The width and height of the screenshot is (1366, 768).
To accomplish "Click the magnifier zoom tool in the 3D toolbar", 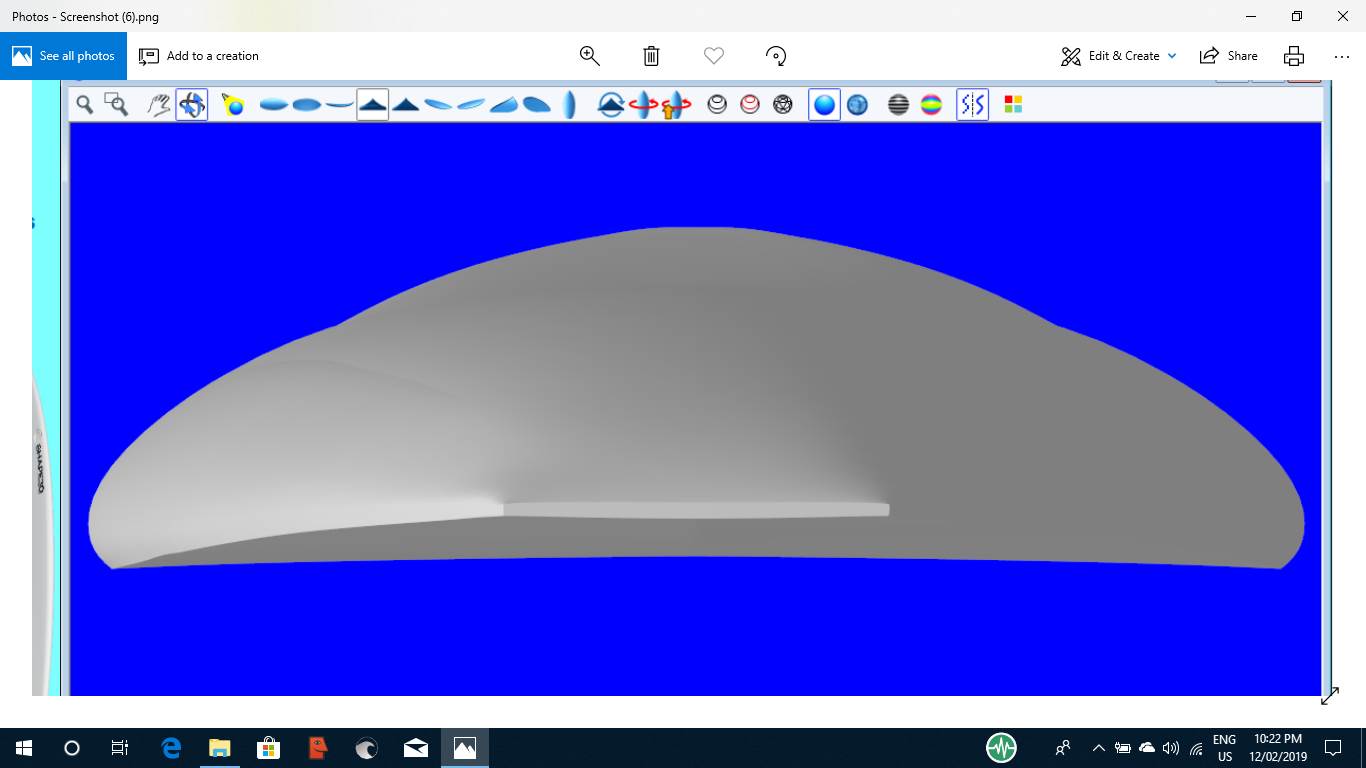I will [85, 104].
